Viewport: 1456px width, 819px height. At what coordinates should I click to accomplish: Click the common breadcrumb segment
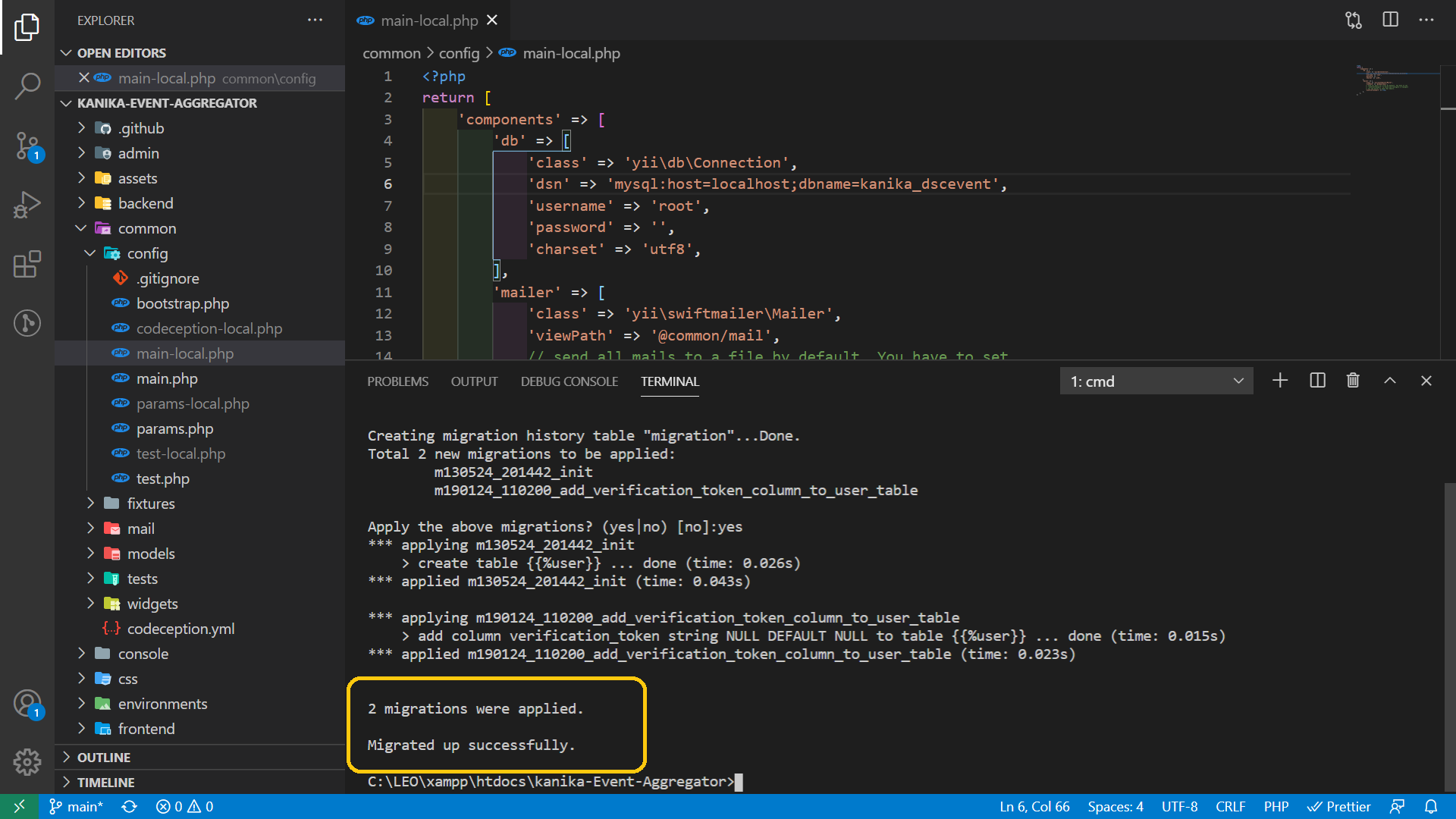[391, 53]
